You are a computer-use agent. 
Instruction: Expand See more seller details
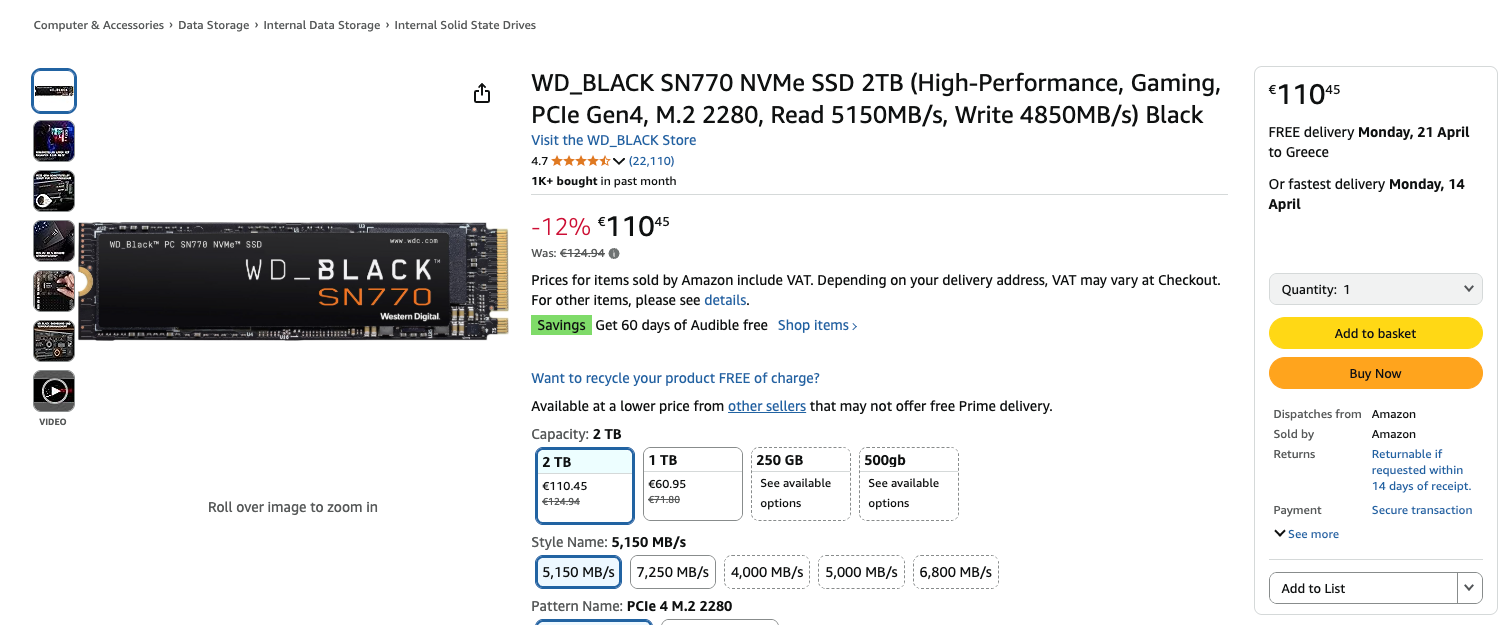pyautogui.click(x=1306, y=534)
